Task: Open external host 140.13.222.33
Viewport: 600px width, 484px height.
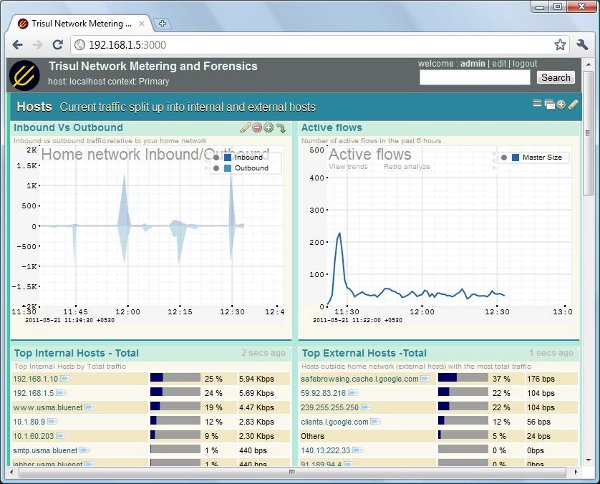Action: point(326,450)
